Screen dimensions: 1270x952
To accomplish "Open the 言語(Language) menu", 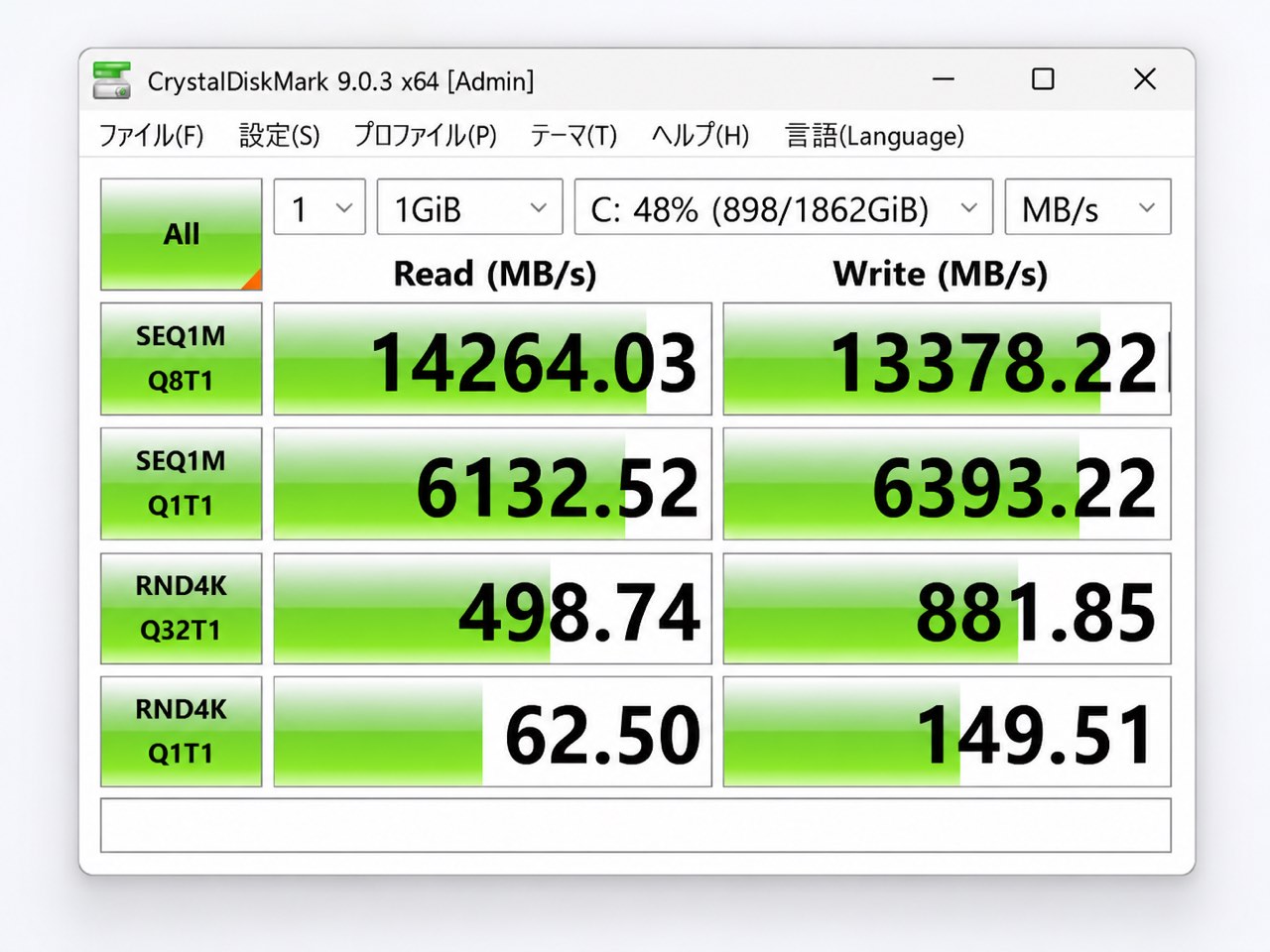I will (x=874, y=135).
